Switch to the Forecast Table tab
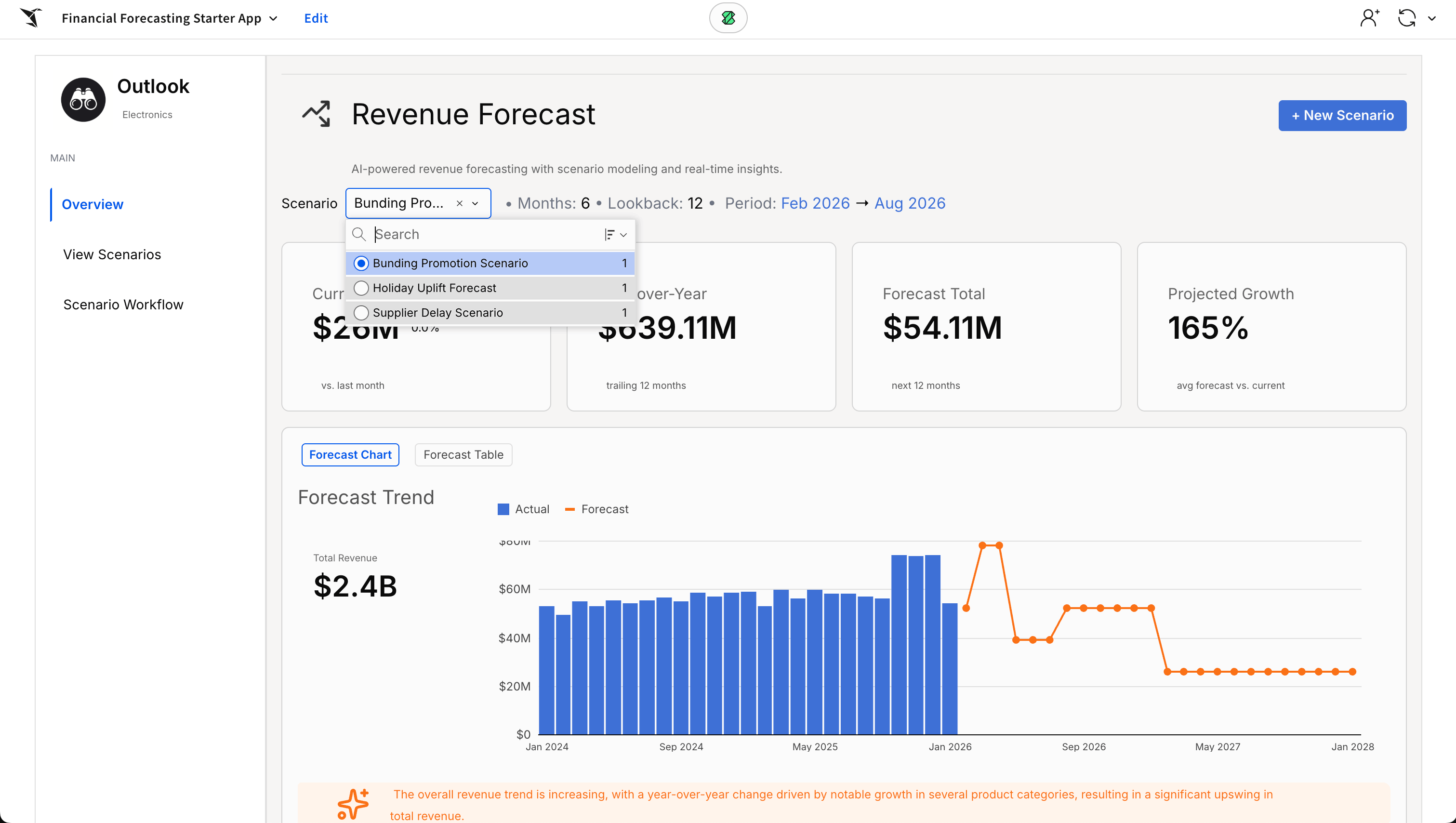The image size is (1456, 823). [x=463, y=454]
